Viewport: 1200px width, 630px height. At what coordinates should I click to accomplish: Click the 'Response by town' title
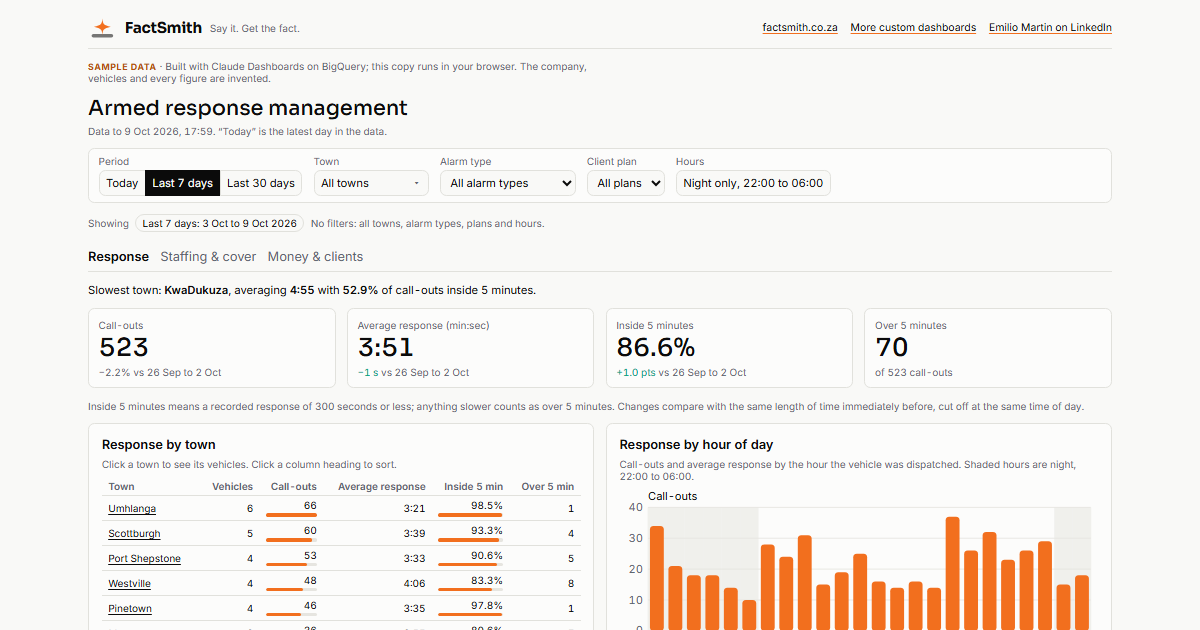pyautogui.click(x=159, y=445)
